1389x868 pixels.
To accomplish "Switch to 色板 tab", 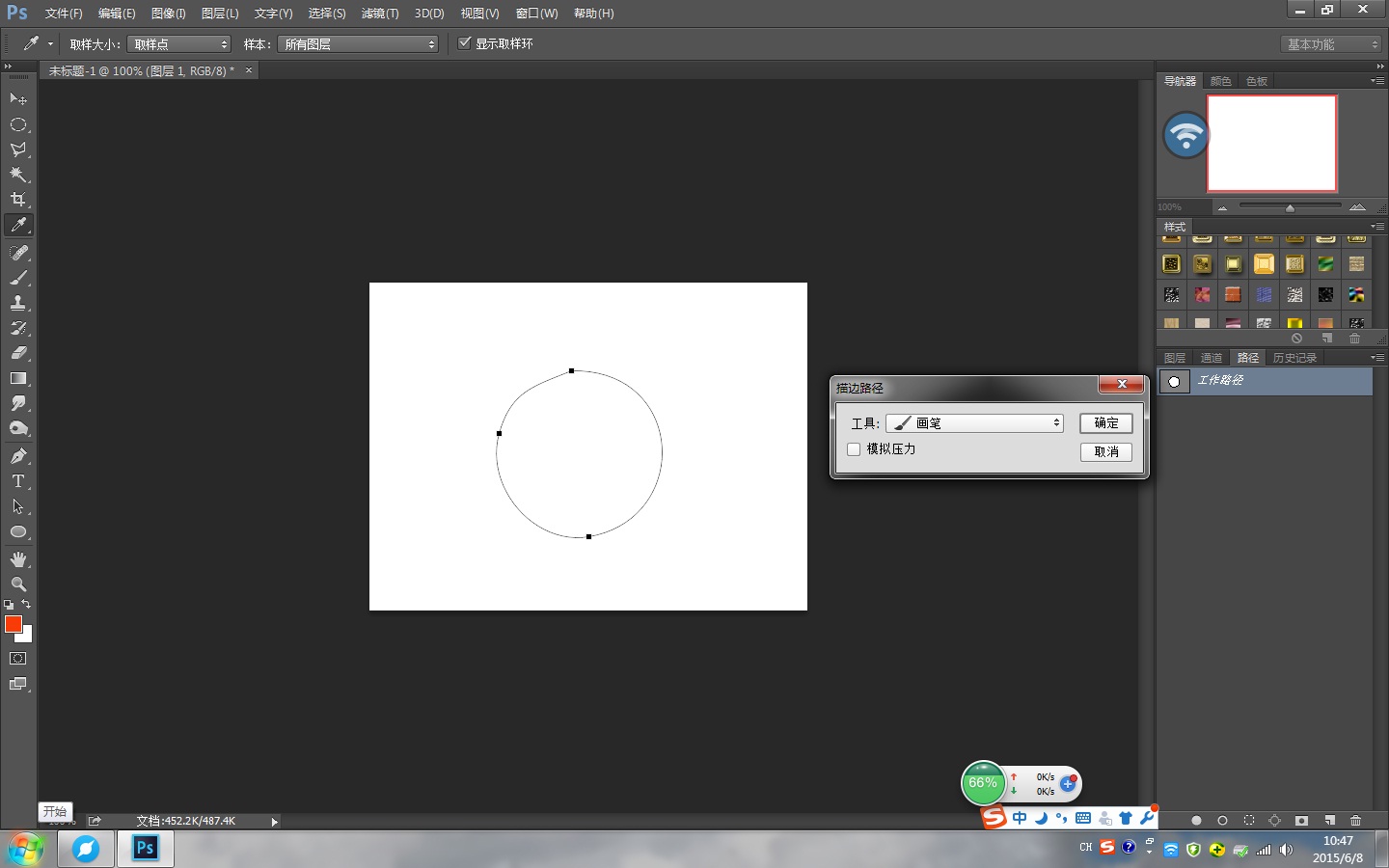I will point(1257,81).
